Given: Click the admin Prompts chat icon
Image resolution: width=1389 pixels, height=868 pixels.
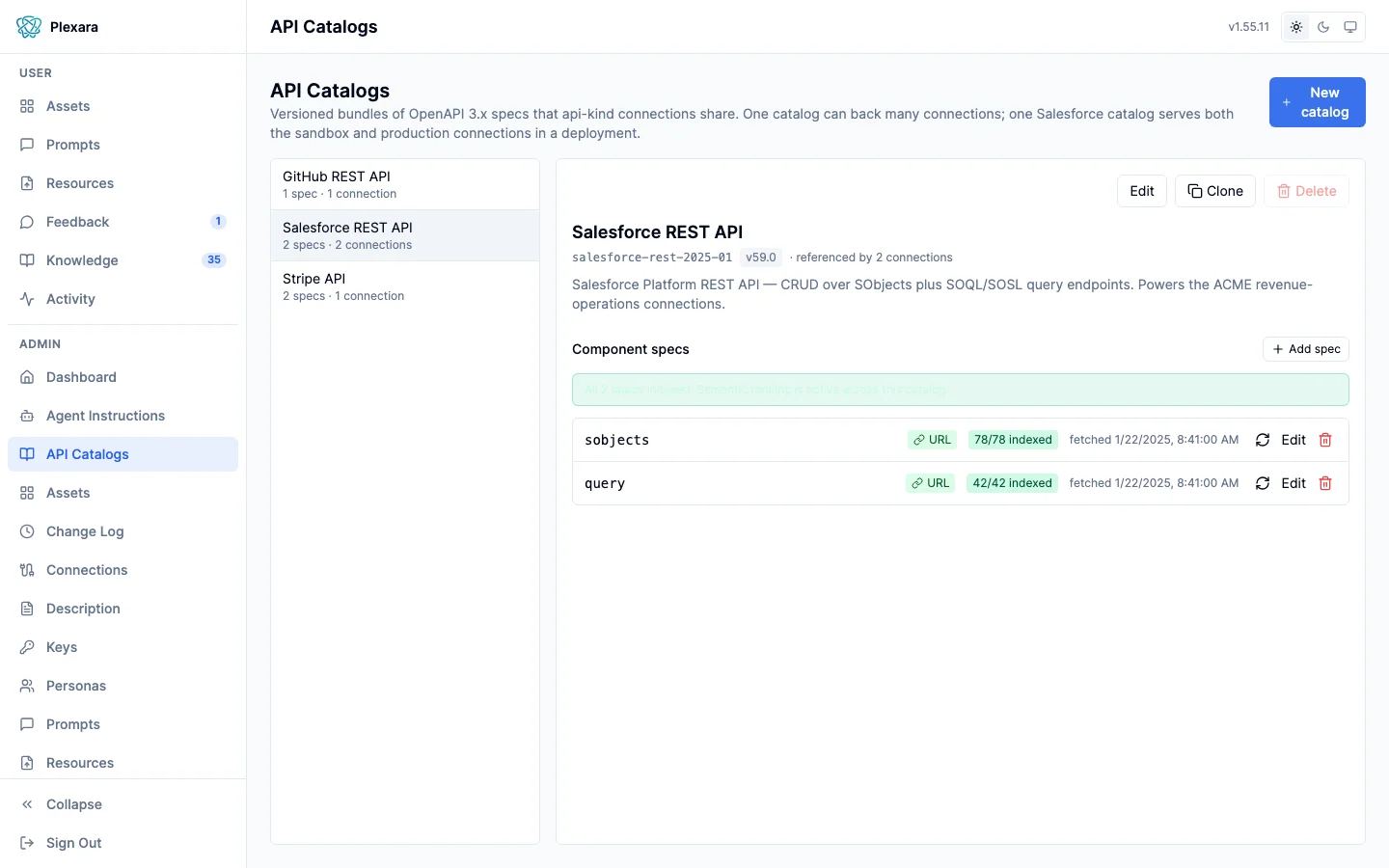Looking at the screenshot, I should [27, 724].
